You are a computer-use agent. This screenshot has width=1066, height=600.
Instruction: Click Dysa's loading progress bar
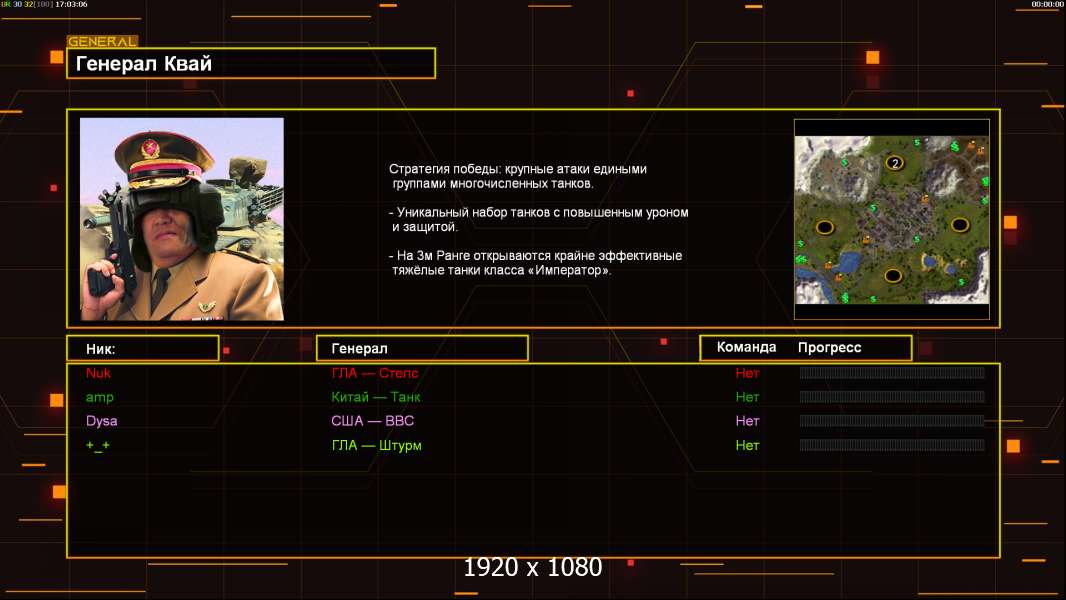(892, 421)
